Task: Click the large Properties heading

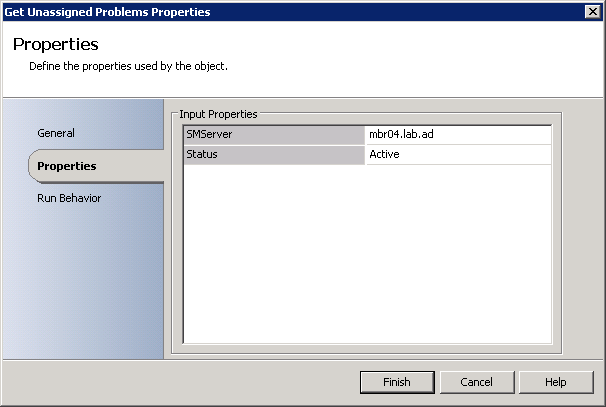Action: click(x=55, y=45)
